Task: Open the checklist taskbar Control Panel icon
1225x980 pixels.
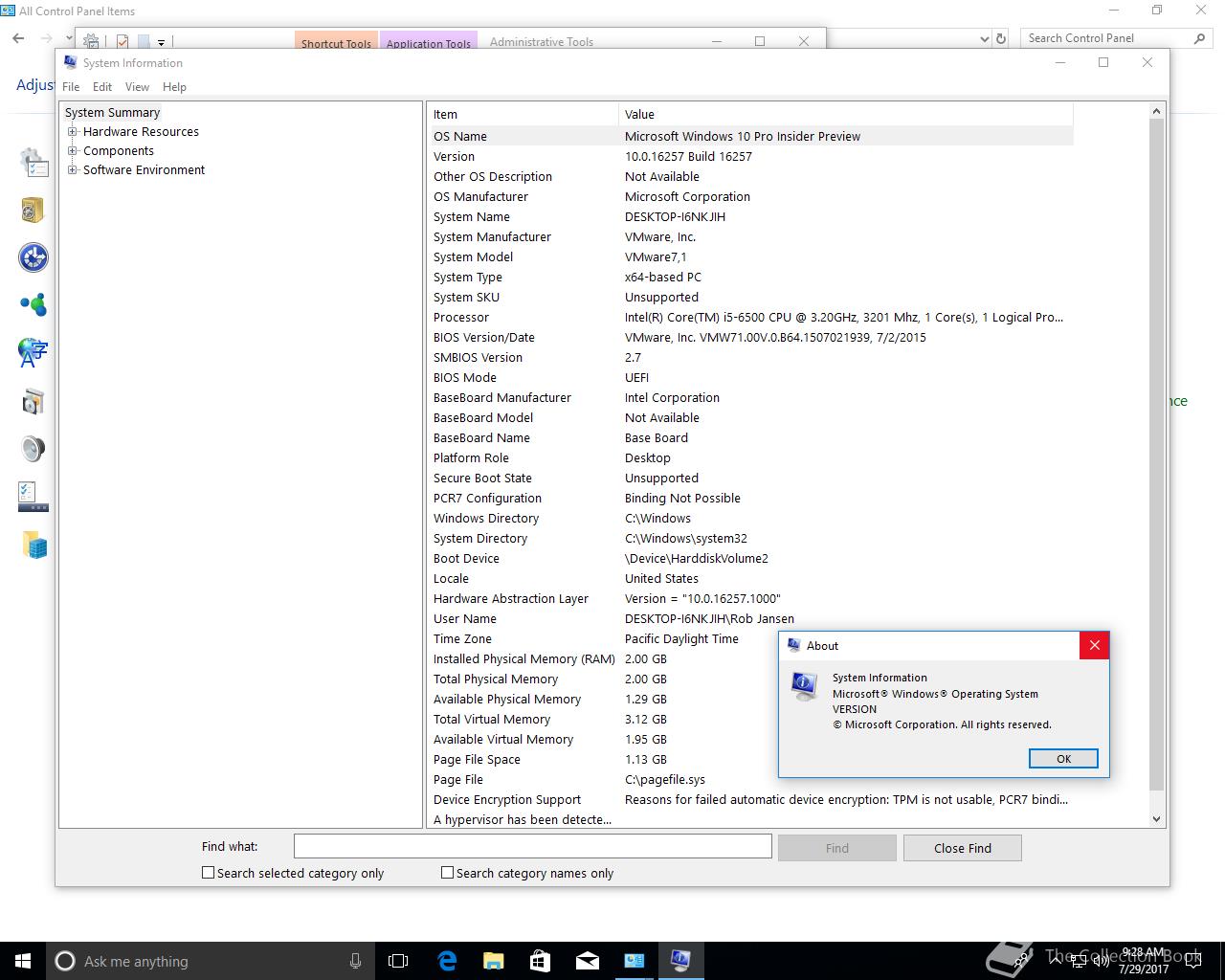Action: pos(33,497)
